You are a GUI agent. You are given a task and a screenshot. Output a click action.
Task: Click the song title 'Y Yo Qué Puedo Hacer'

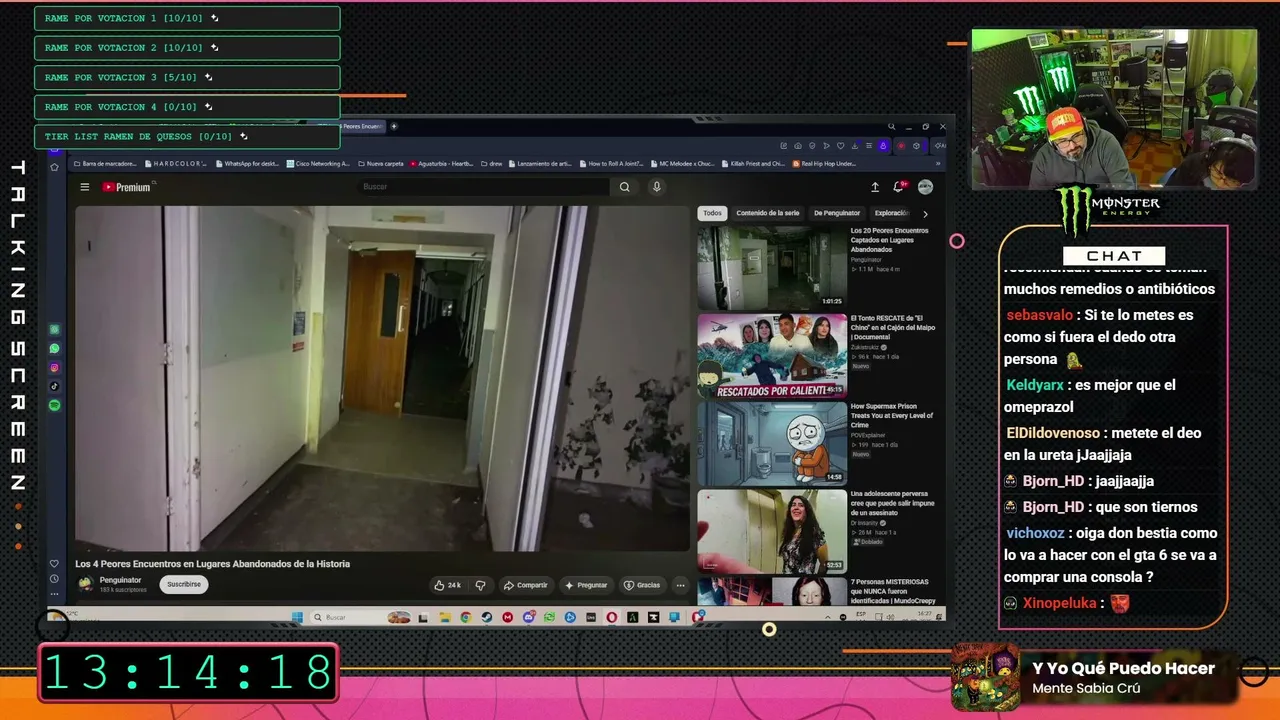[x=1123, y=668]
